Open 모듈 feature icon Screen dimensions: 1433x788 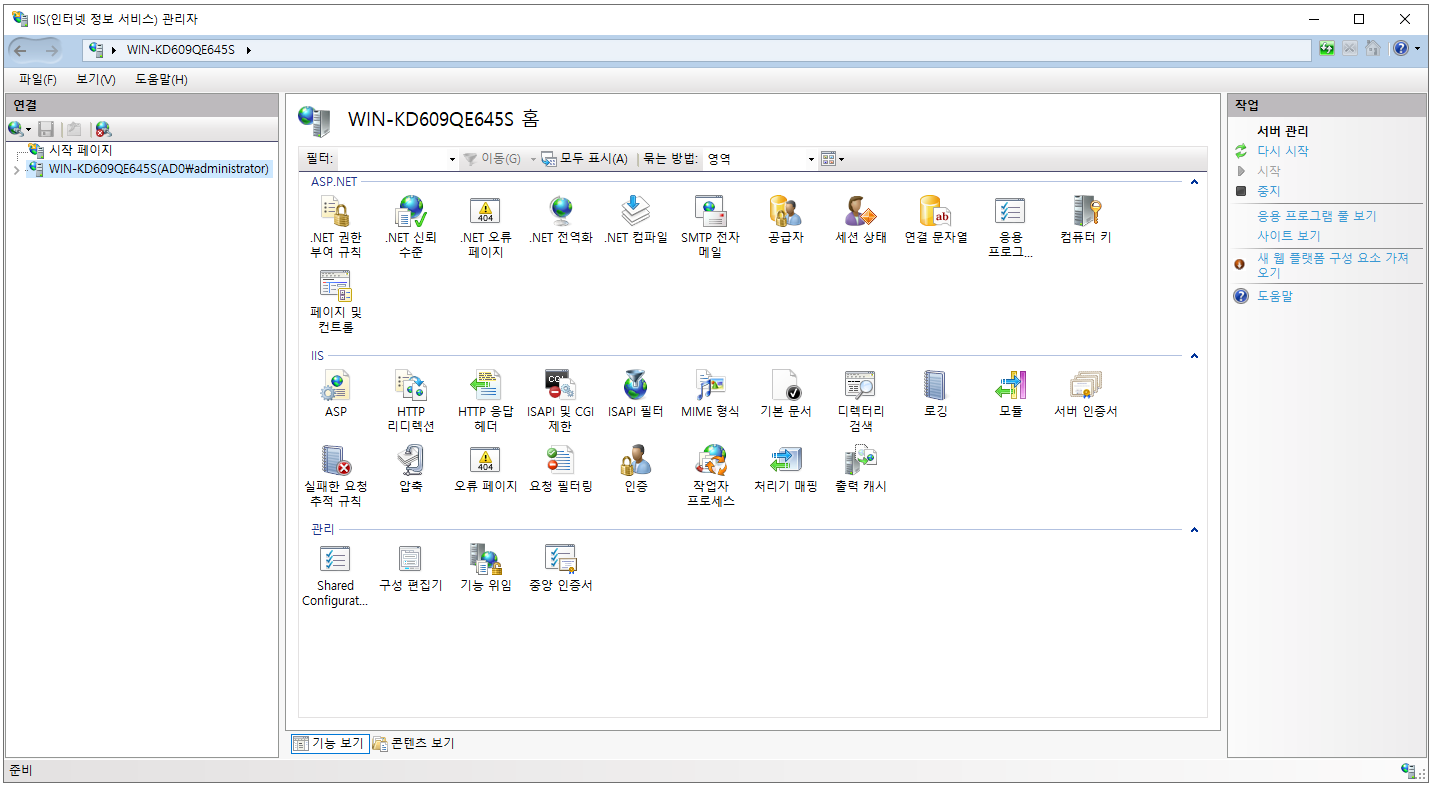1011,385
